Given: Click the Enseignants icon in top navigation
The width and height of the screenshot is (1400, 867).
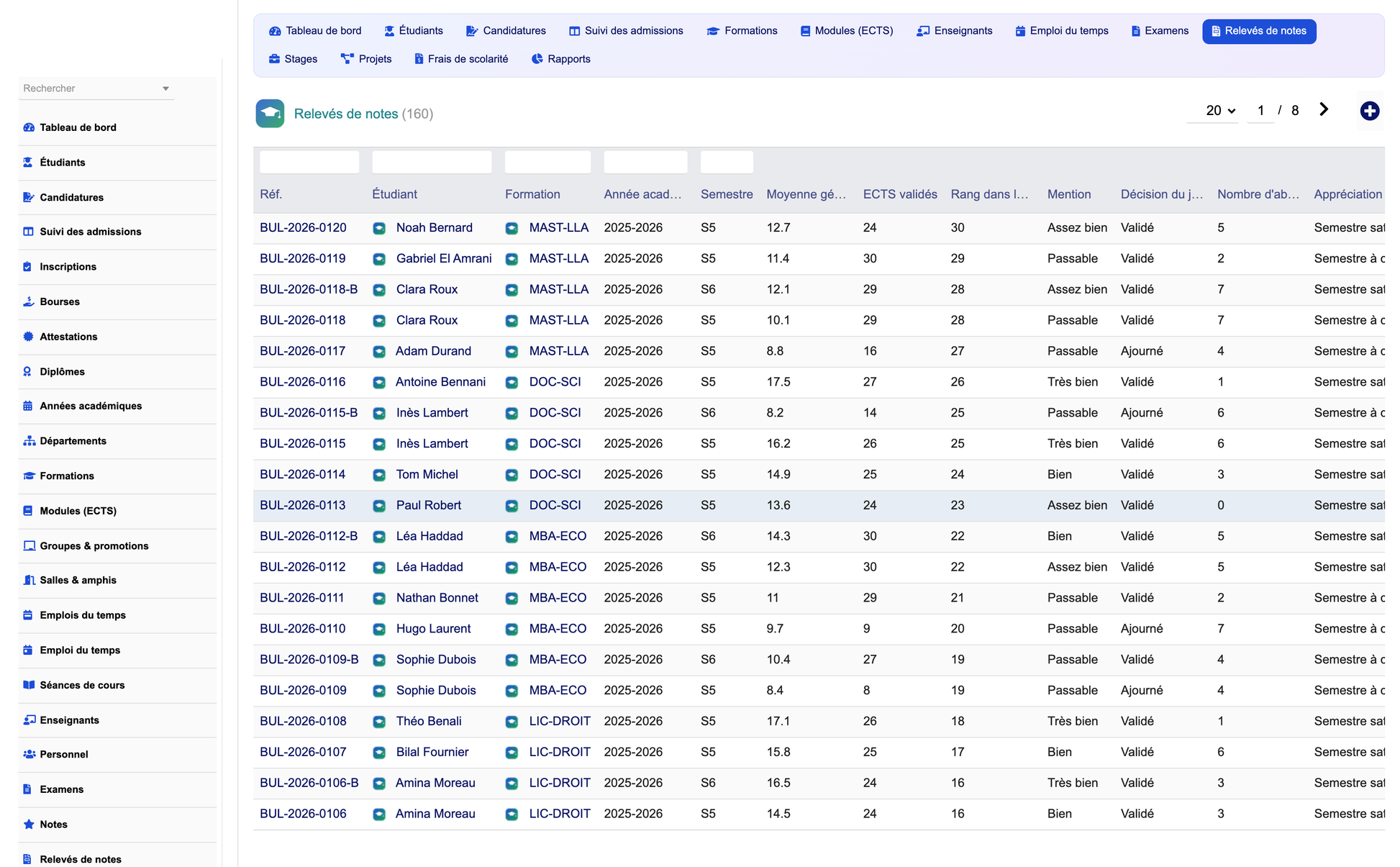Looking at the screenshot, I should click(x=923, y=31).
